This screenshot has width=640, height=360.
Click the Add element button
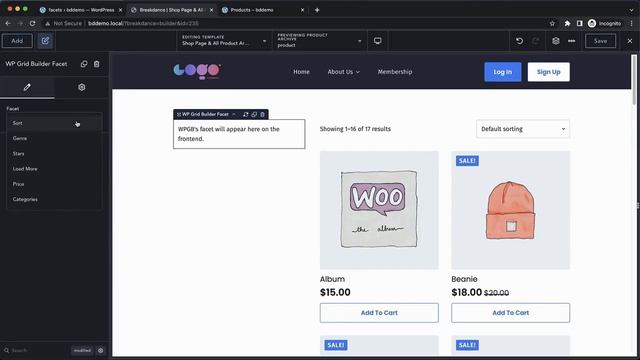point(17,41)
